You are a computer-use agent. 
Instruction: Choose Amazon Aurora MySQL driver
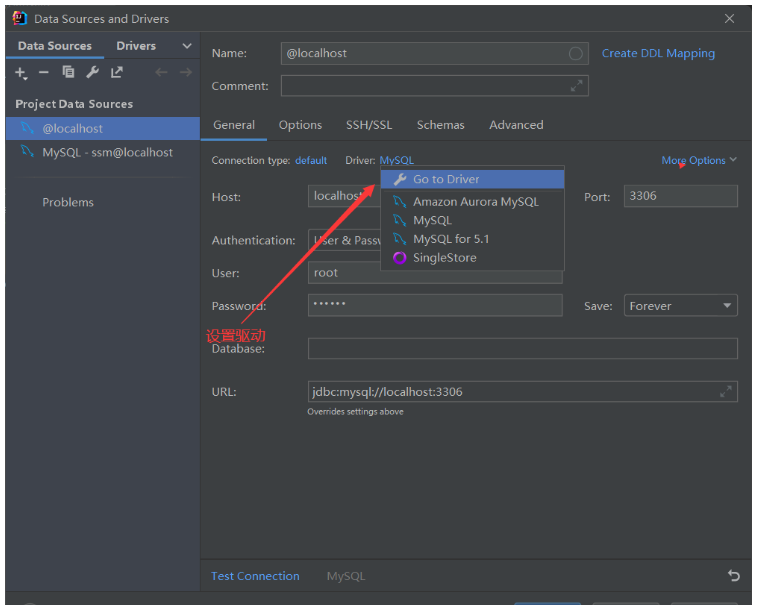475,201
